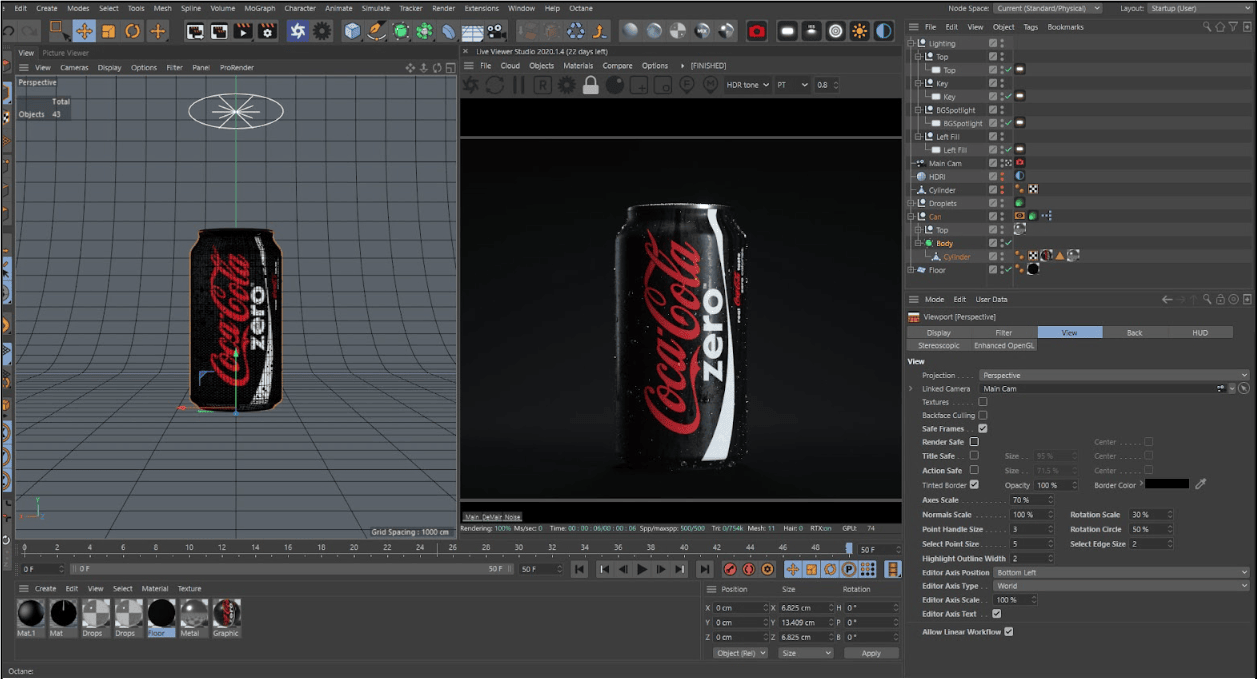Click the Border Color black swatch
1257x679 pixels.
click(x=1166, y=484)
